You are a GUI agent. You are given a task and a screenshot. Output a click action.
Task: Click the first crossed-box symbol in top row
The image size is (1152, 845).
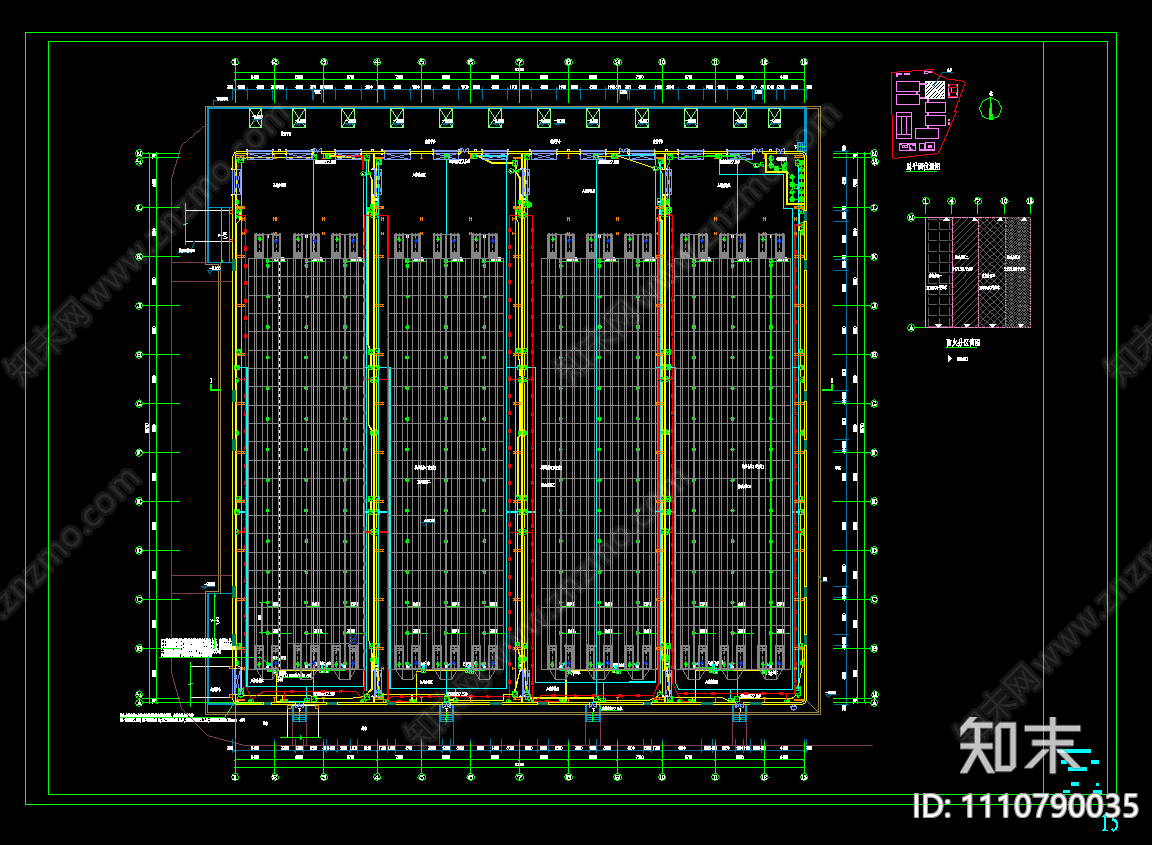(x=254, y=118)
